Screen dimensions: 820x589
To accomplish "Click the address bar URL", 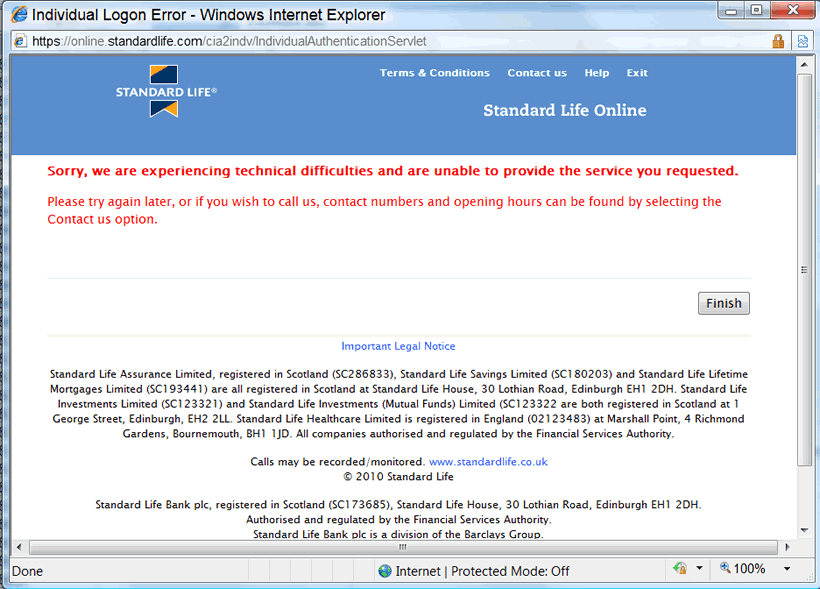I will click(229, 41).
